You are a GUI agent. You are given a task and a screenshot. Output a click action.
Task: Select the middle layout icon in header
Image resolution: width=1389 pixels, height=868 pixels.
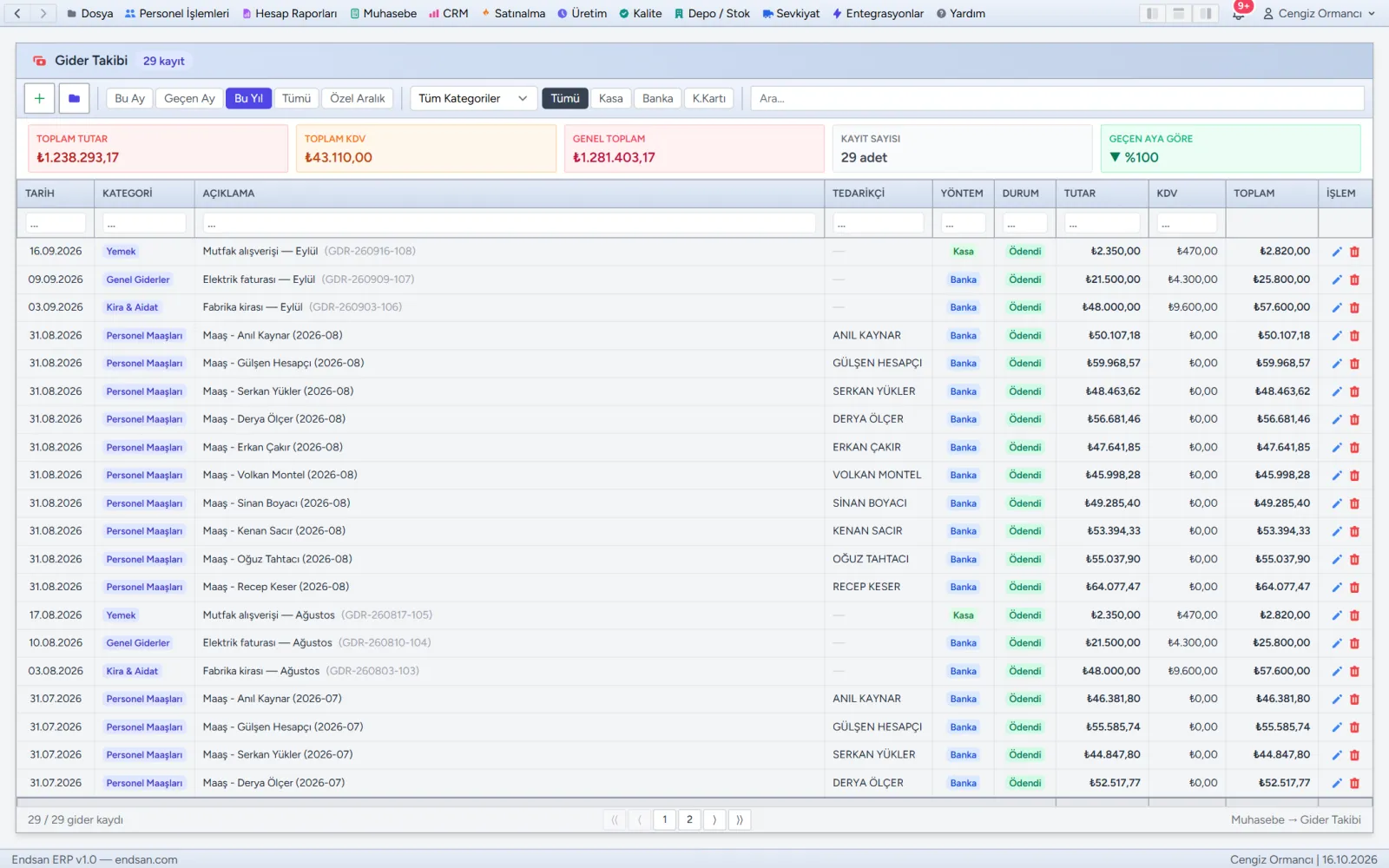pyautogui.click(x=1179, y=14)
